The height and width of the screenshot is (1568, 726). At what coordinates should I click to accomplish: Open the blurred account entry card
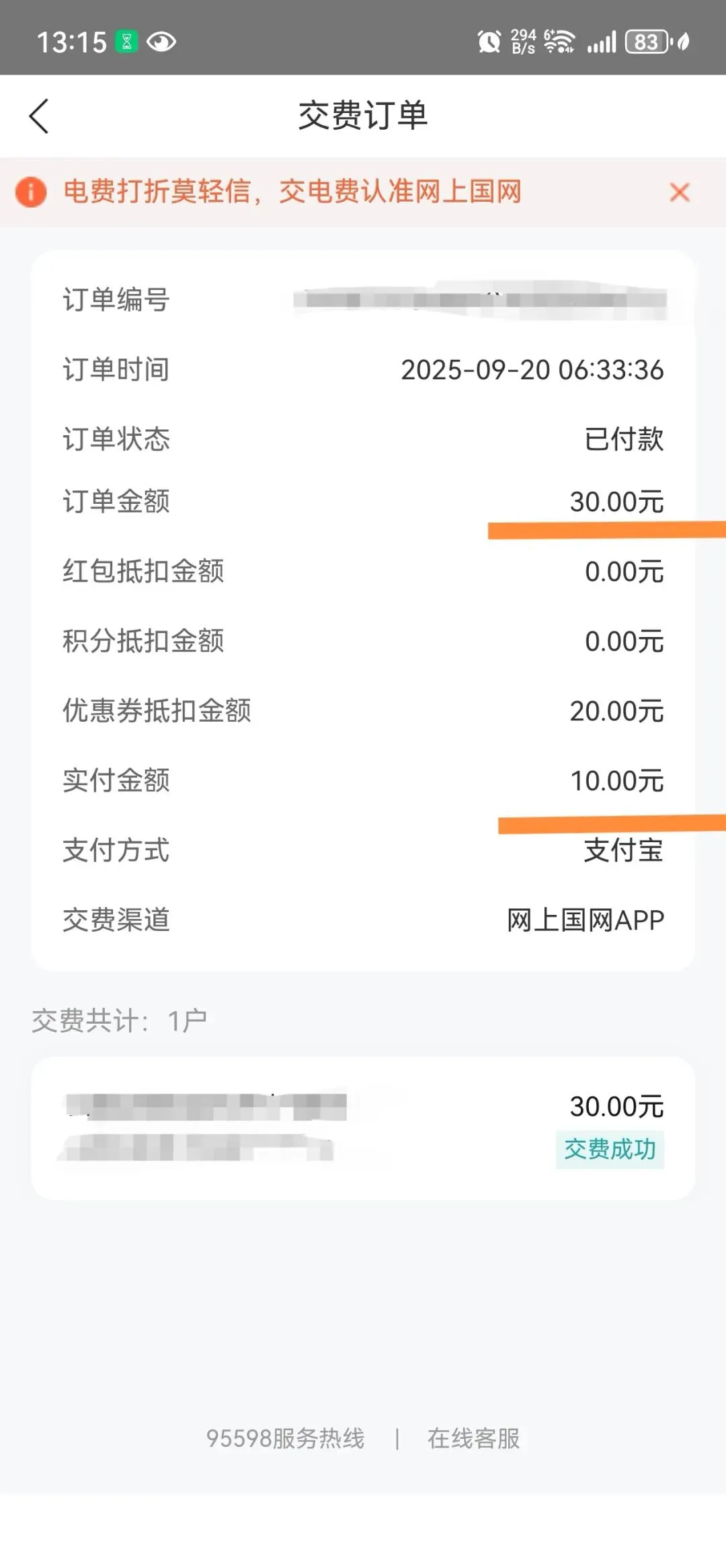363,1128
